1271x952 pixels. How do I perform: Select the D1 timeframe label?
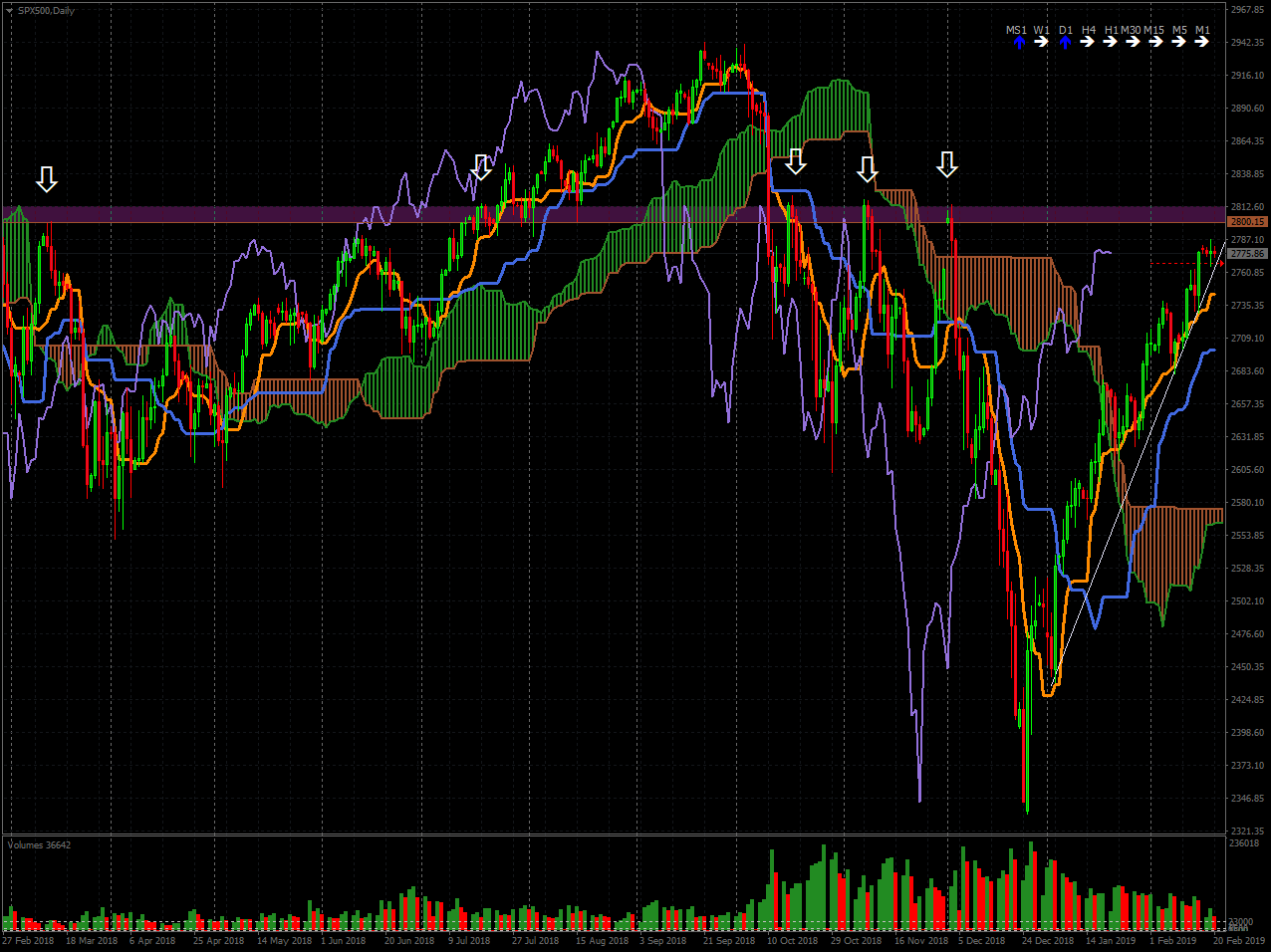click(1066, 30)
